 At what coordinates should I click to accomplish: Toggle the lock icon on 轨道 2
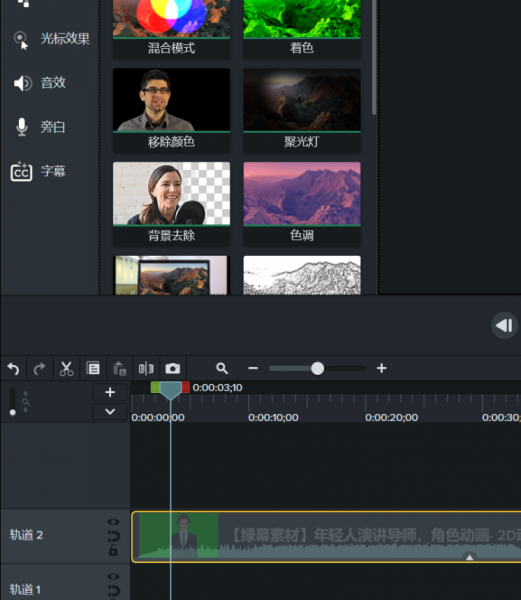[113, 551]
